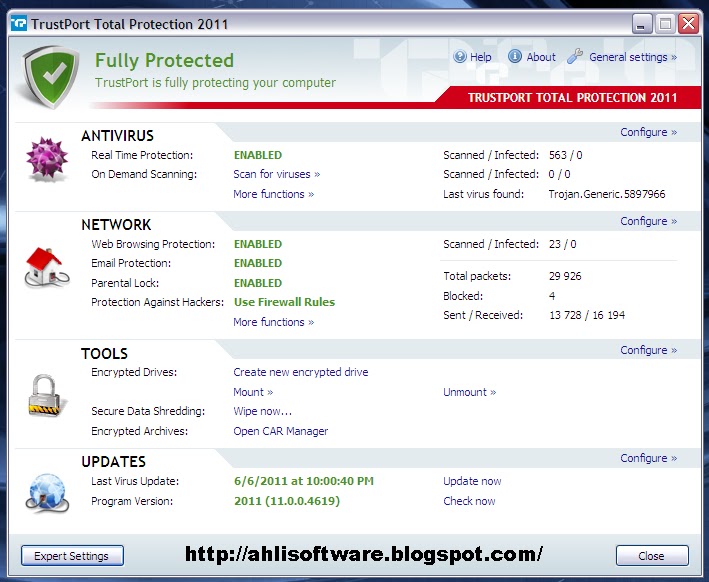
Task: Click the network Scanned / Infected 23 / 0 value
Action: click(x=562, y=244)
